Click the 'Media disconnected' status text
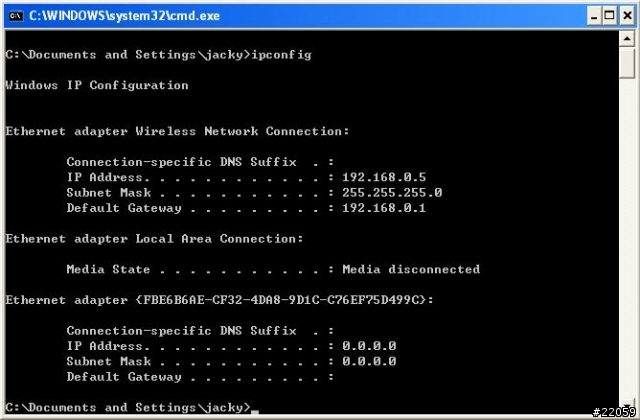 point(411,269)
